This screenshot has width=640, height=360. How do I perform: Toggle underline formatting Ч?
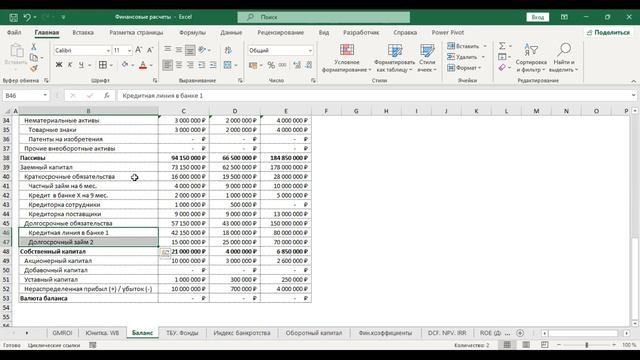(x=81, y=65)
